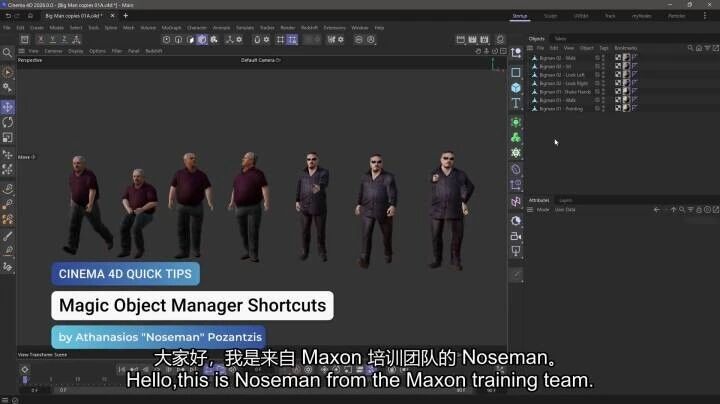The height and width of the screenshot is (404, 720).
Task: Toggle the Y axis lock
Action: pos(53,39)
